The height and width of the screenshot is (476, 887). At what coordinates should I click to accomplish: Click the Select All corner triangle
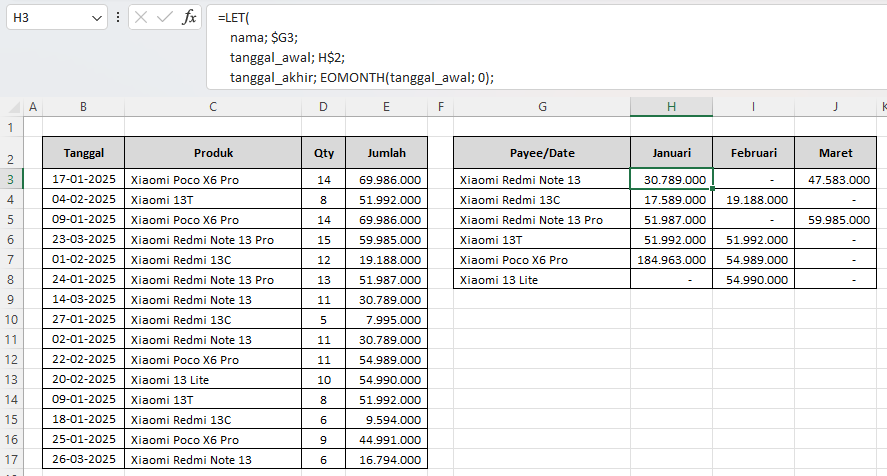click(x=14, y=108)
